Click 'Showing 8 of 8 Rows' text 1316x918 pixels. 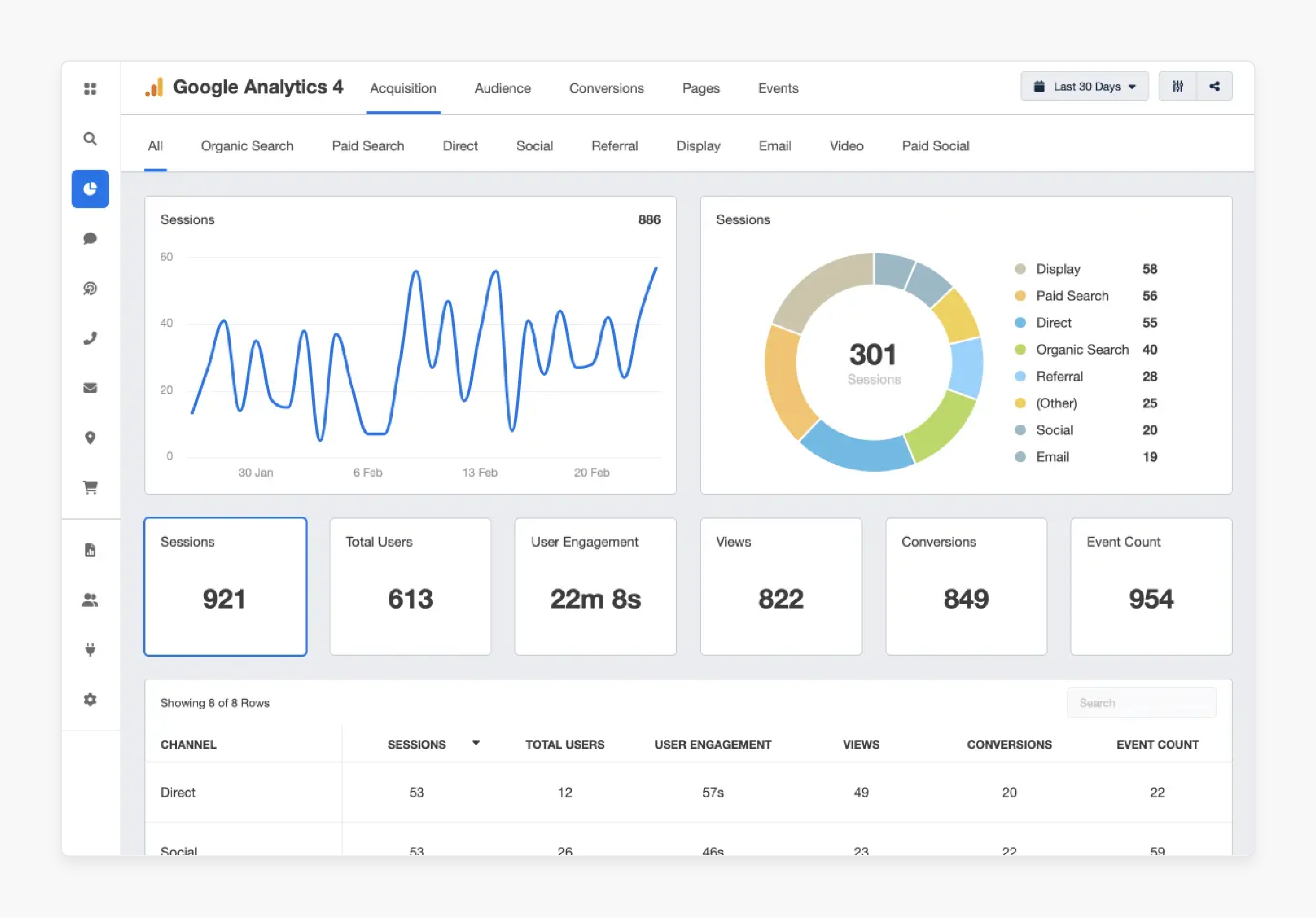pos(215,703)
